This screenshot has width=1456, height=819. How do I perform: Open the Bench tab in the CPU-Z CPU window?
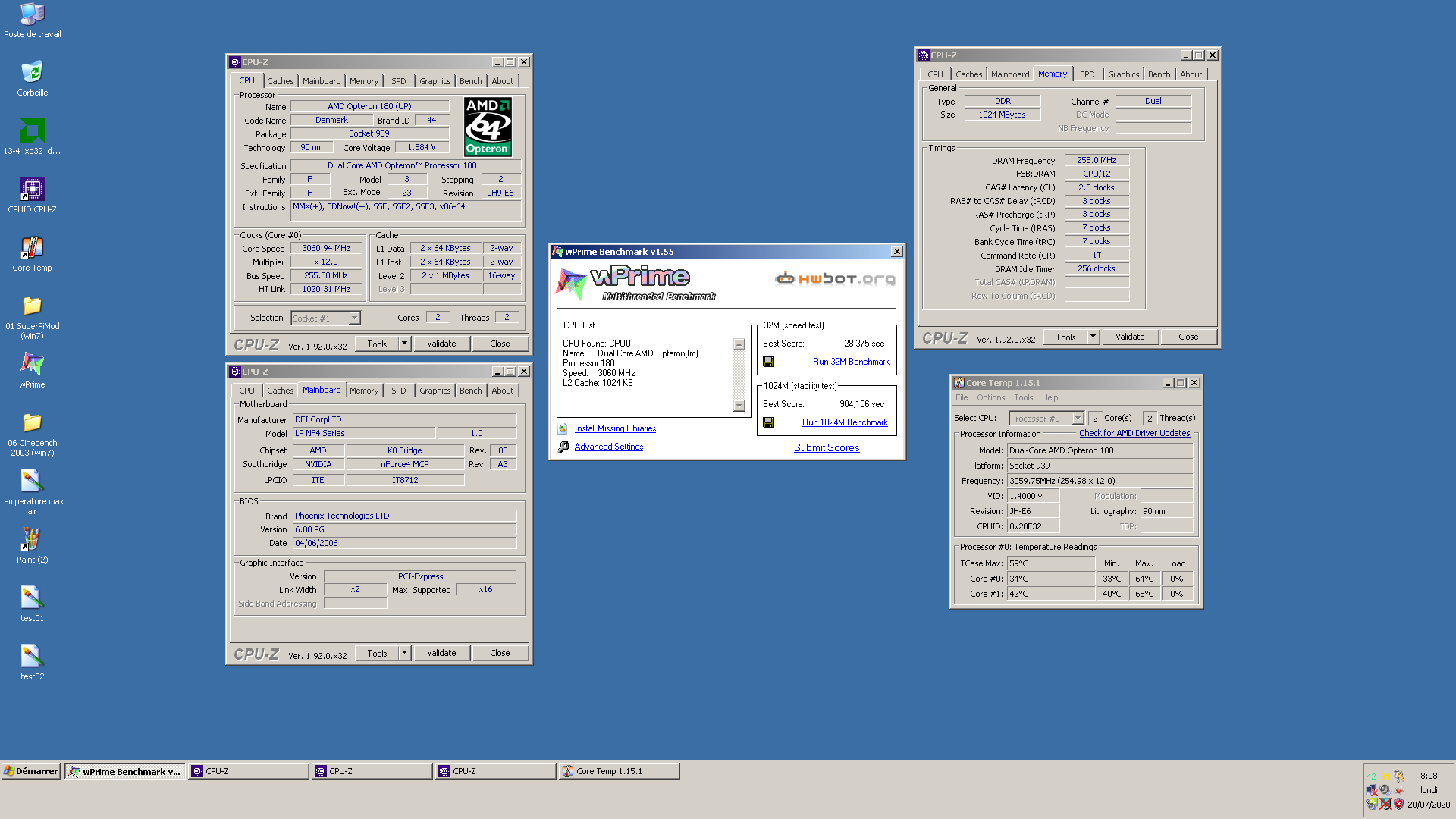[470, 81]
